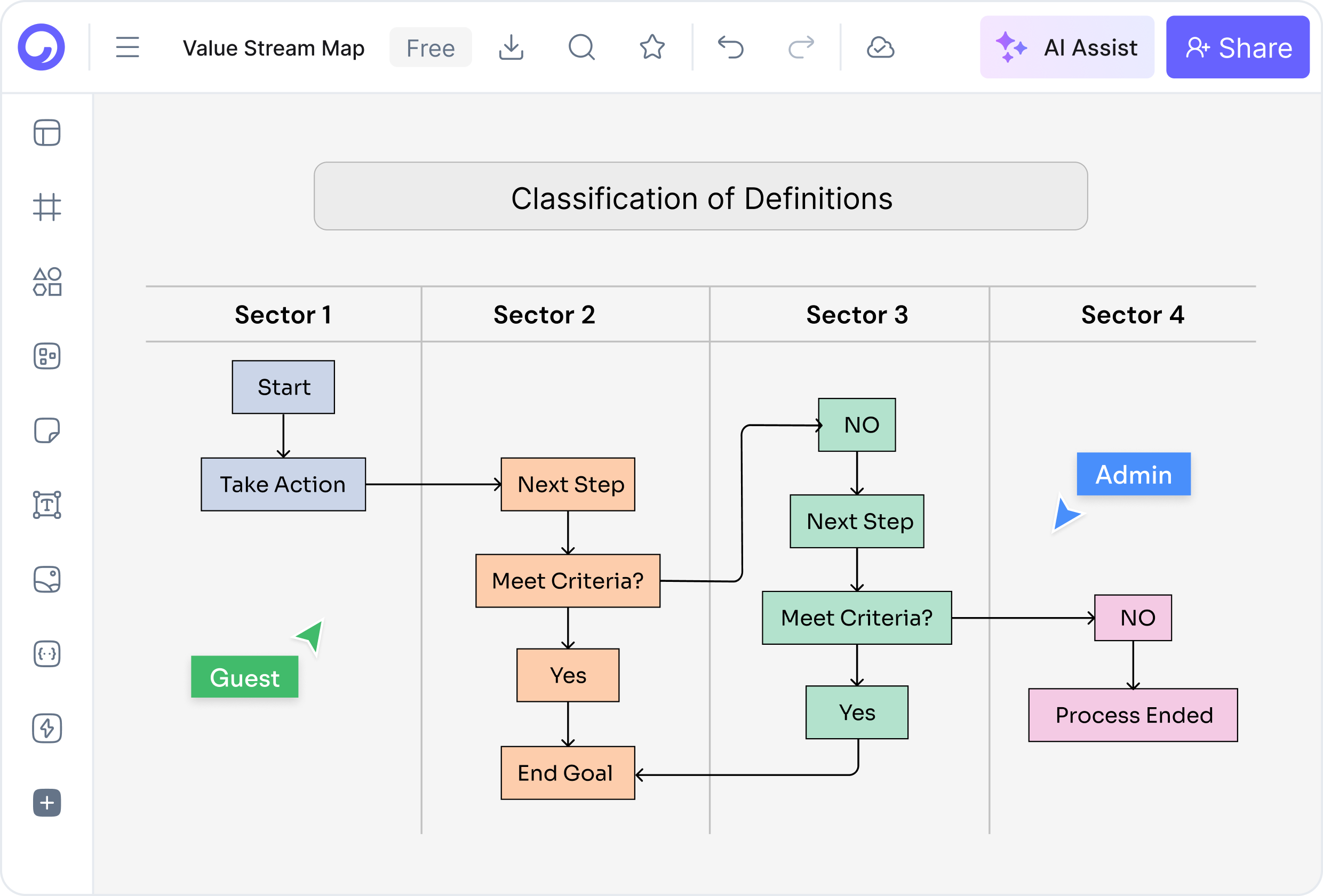
Task: Select the green Next Step node
Action: point(857,522)
